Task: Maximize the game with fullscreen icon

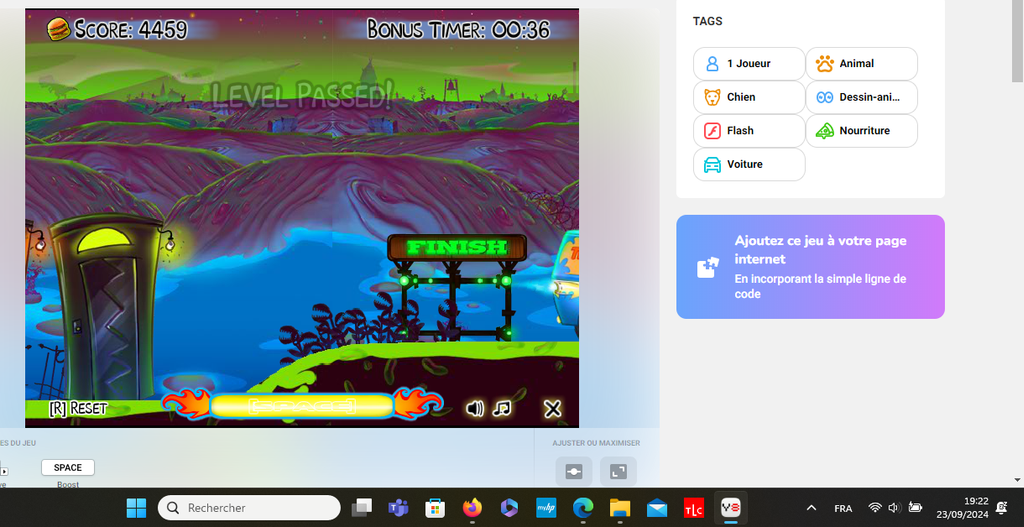Action: 618,472
